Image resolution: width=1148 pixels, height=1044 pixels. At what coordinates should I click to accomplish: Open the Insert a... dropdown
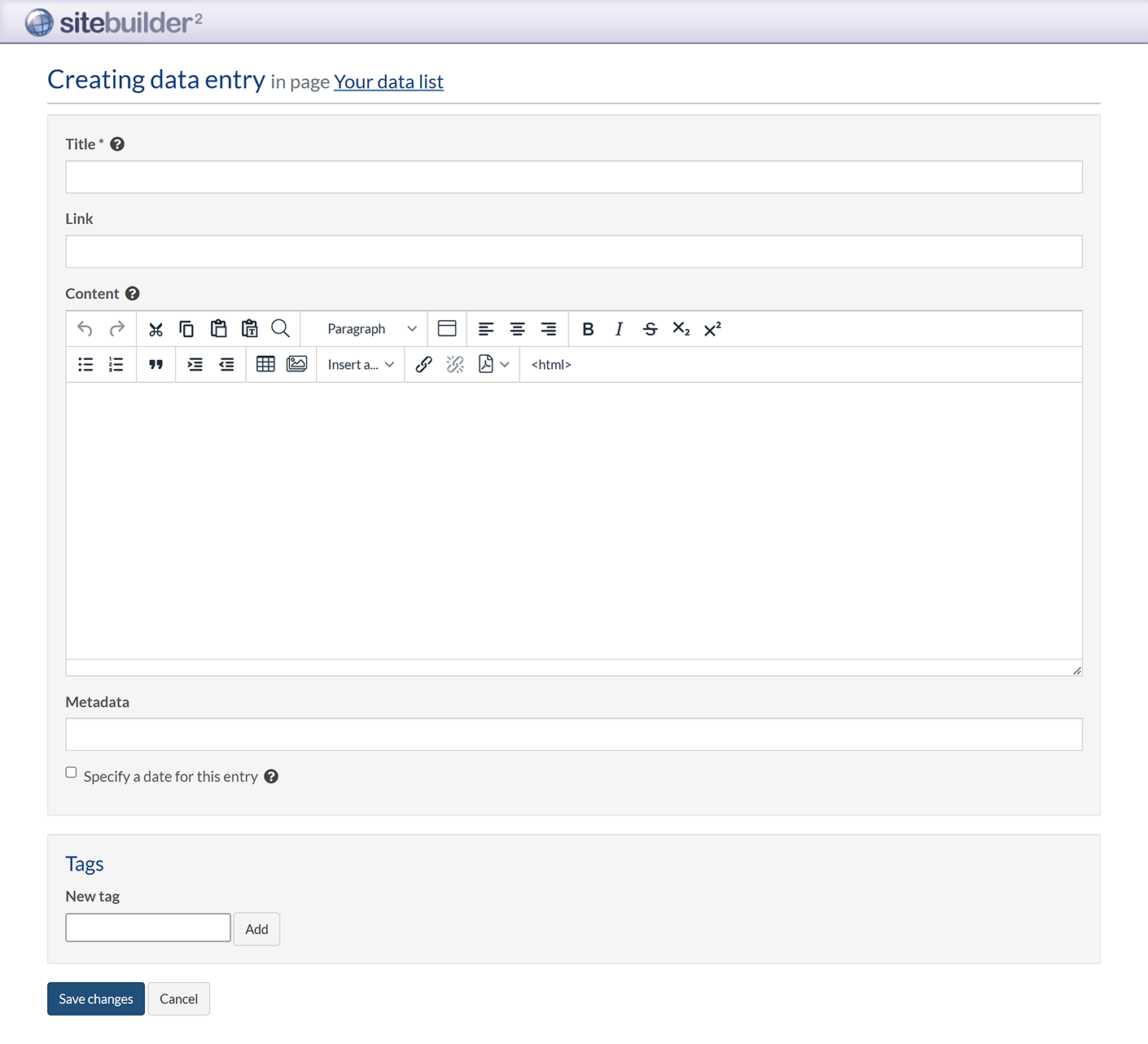[361, 365]
